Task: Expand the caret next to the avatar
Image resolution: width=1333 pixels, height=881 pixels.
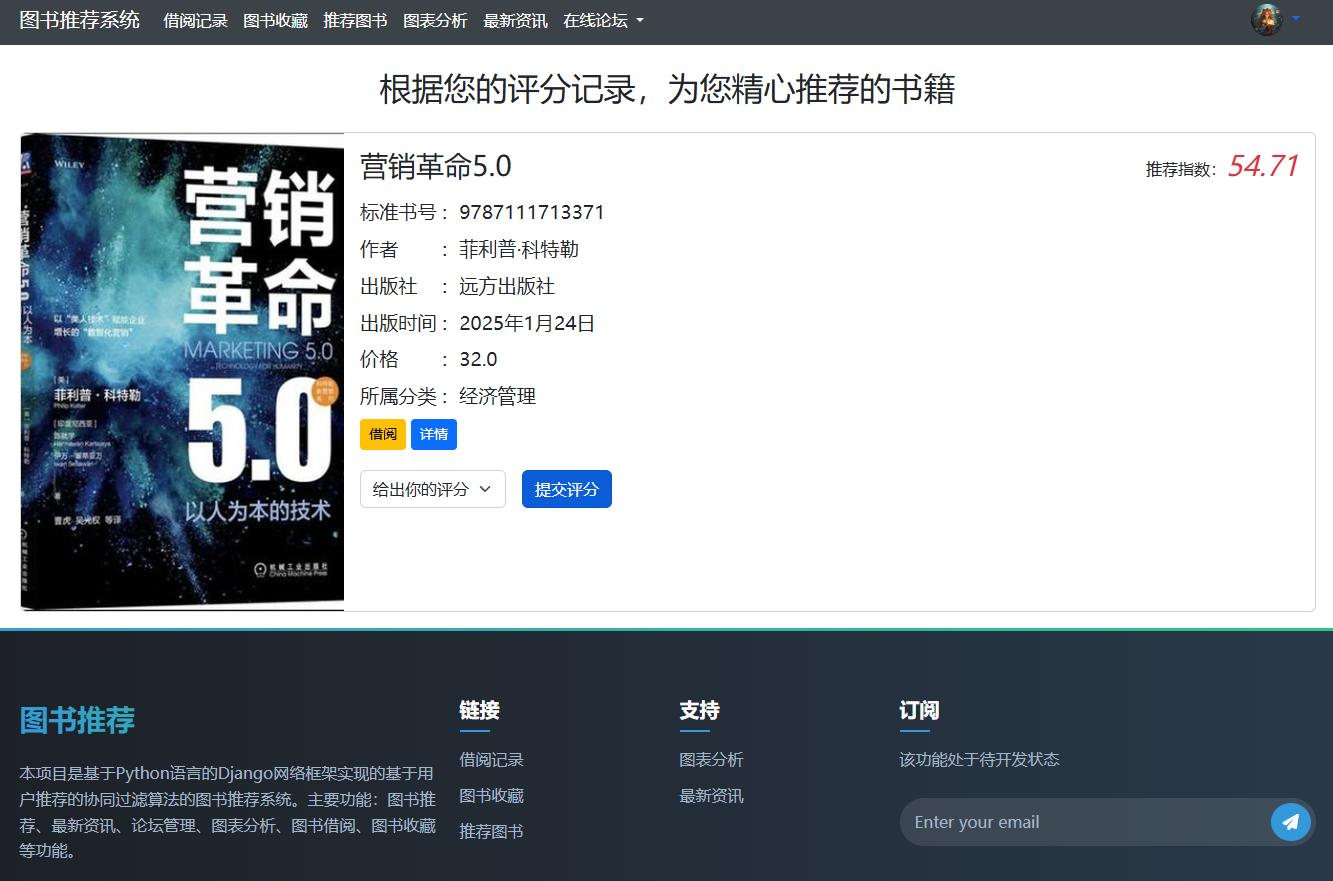Action: point(1296,18)
